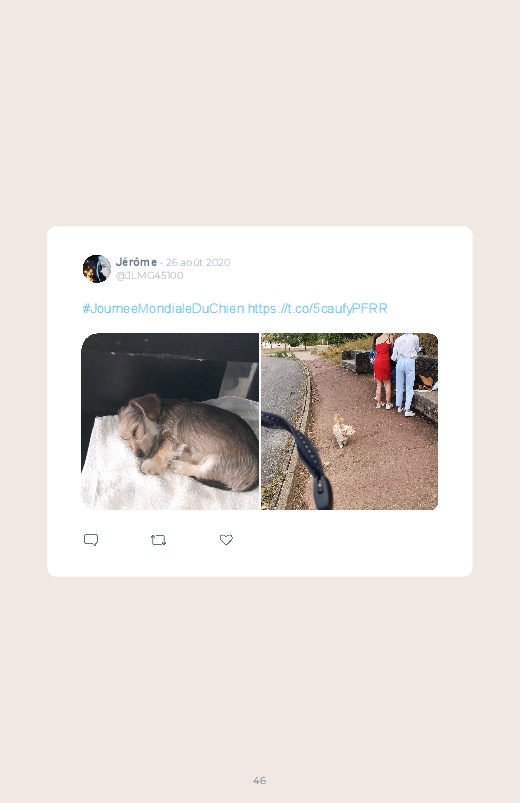
Task: Click the display name Jérôme
Action: (x=136, y=262)
